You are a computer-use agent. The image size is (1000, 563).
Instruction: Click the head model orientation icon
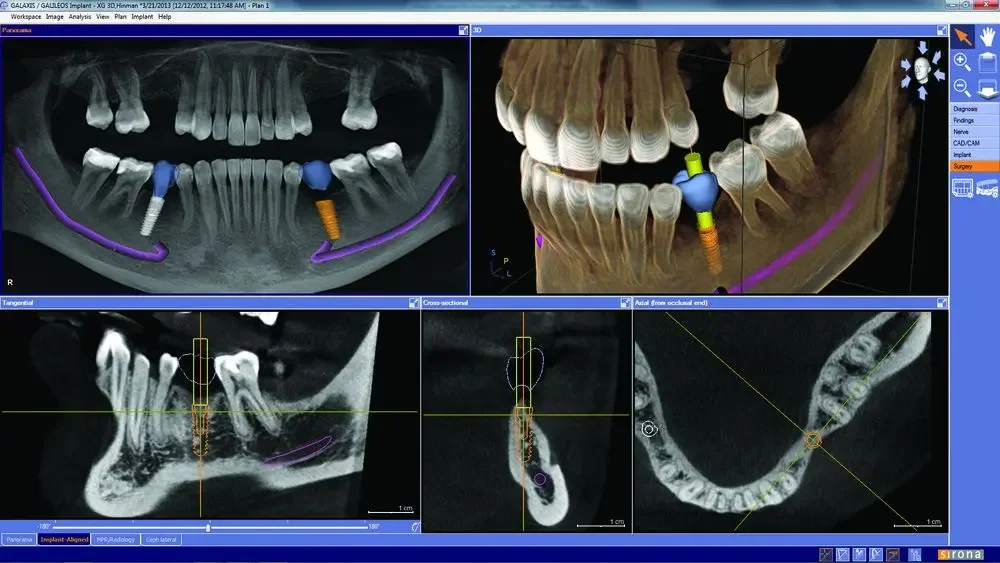coord(922,69)
